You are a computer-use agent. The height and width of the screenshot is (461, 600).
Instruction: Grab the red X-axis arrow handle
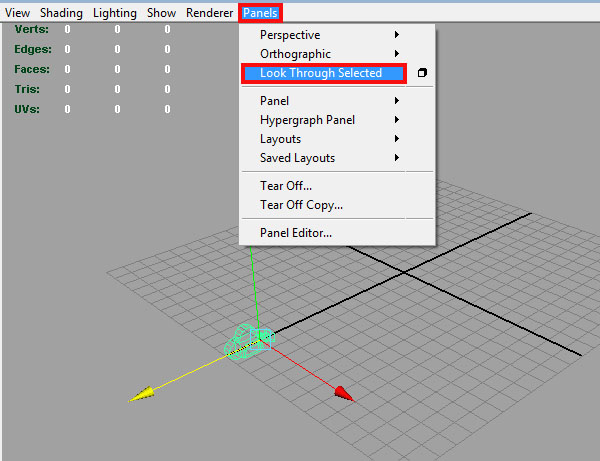click(344, 394)
